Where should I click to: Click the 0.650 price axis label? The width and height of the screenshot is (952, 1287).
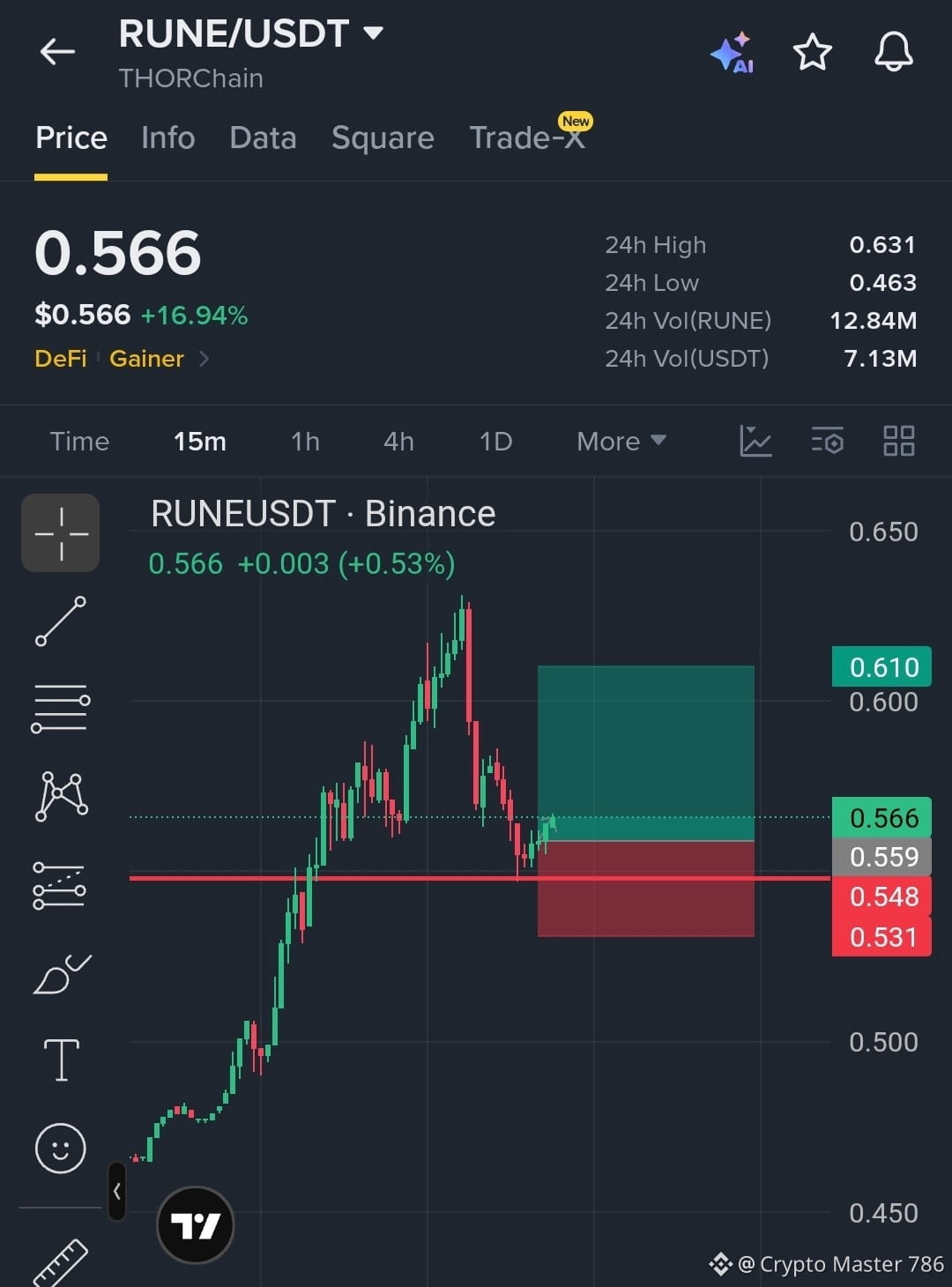click(883, 532)
